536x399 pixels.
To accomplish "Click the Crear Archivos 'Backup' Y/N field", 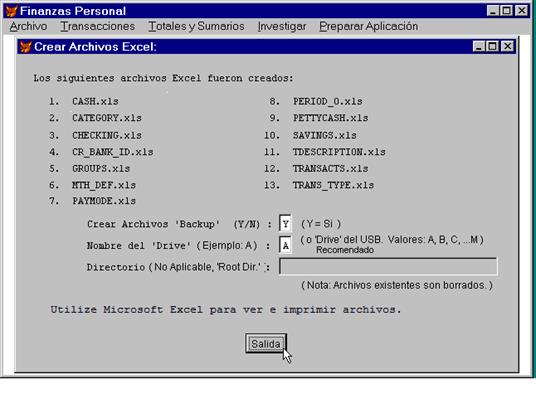I will point(285,224).
